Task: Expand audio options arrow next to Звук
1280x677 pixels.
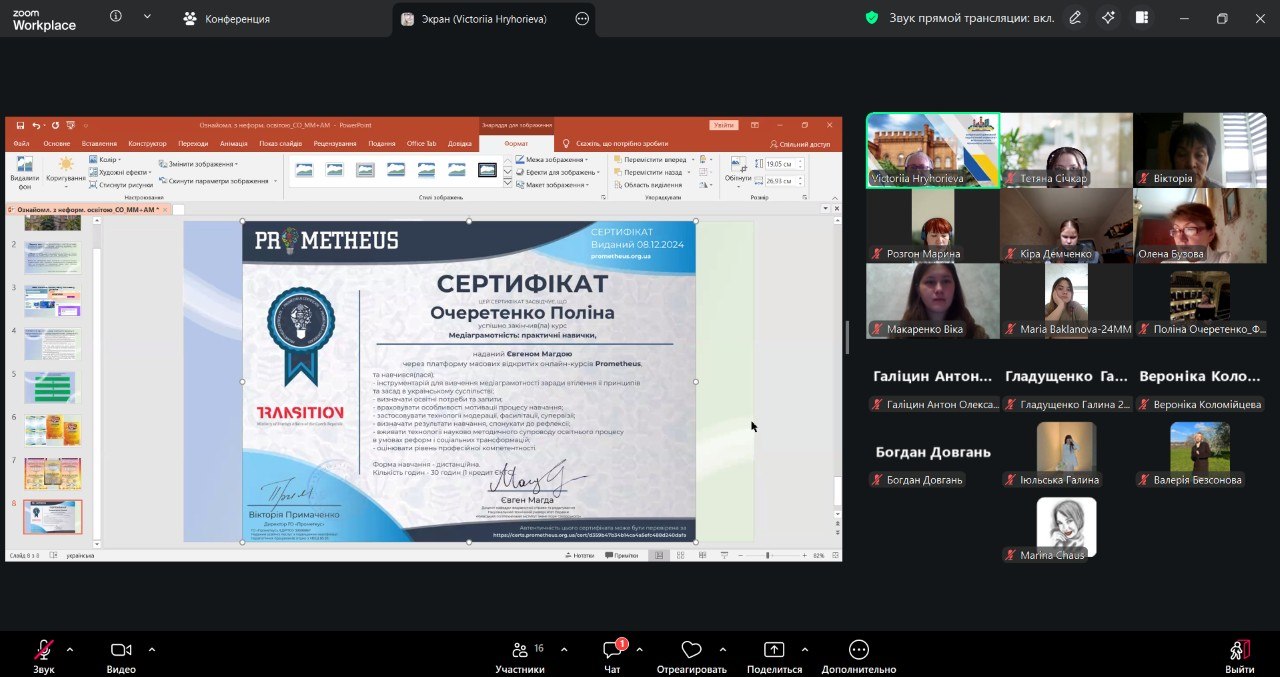Action: tap(70, 649)
